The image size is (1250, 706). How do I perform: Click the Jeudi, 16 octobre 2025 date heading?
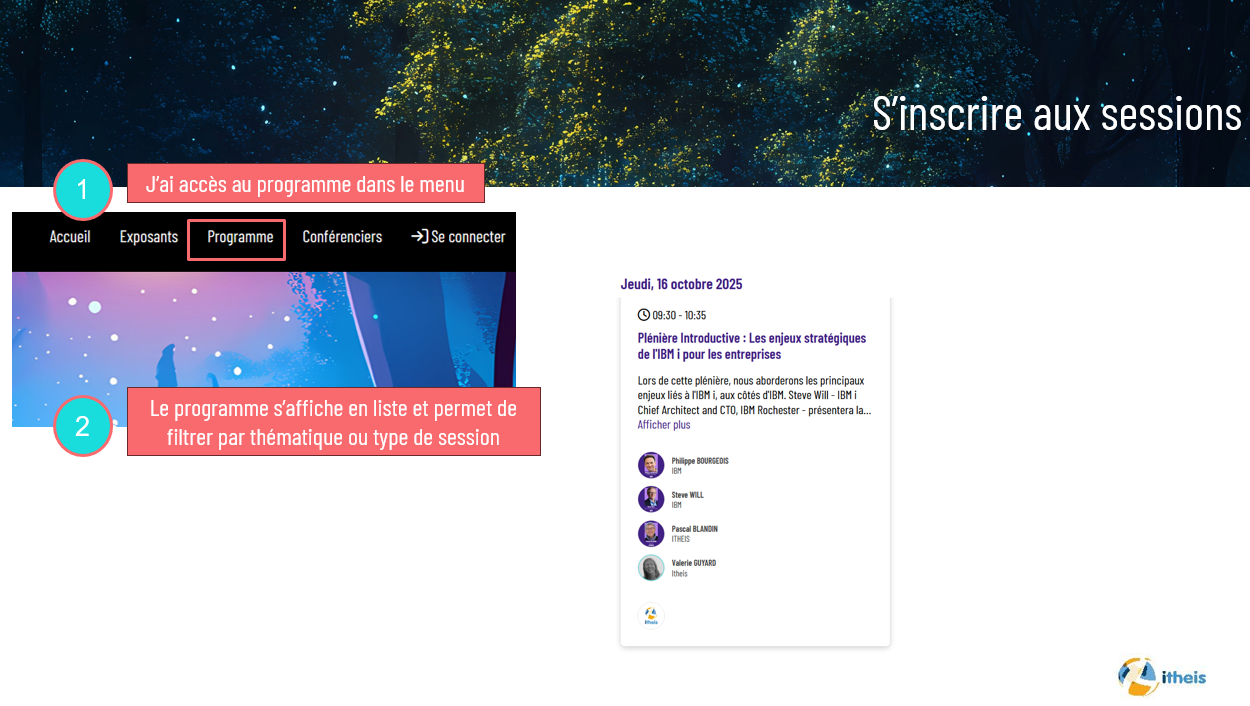pos(681,284)
